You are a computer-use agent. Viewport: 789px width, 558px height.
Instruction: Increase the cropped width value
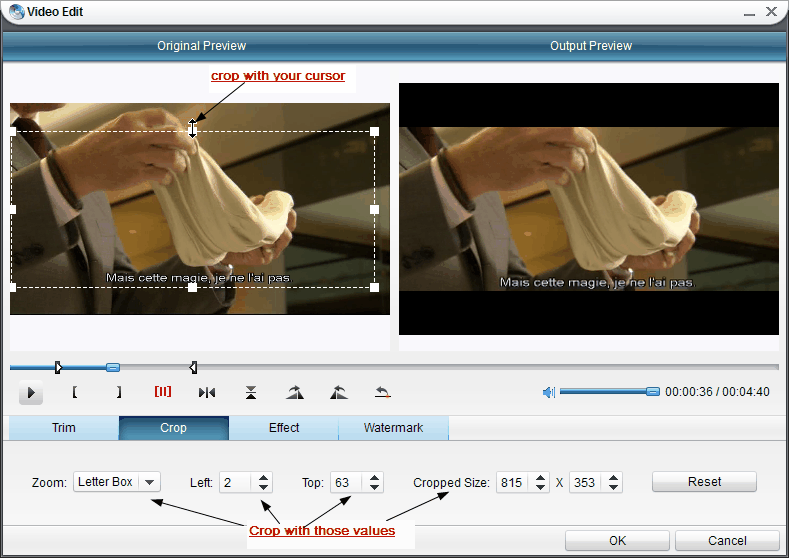point(540,477)
